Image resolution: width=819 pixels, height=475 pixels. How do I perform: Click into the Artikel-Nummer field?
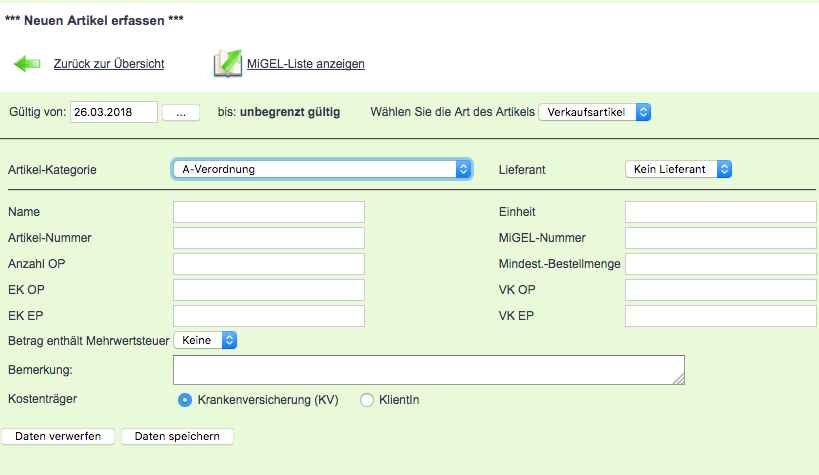point(268,238)
